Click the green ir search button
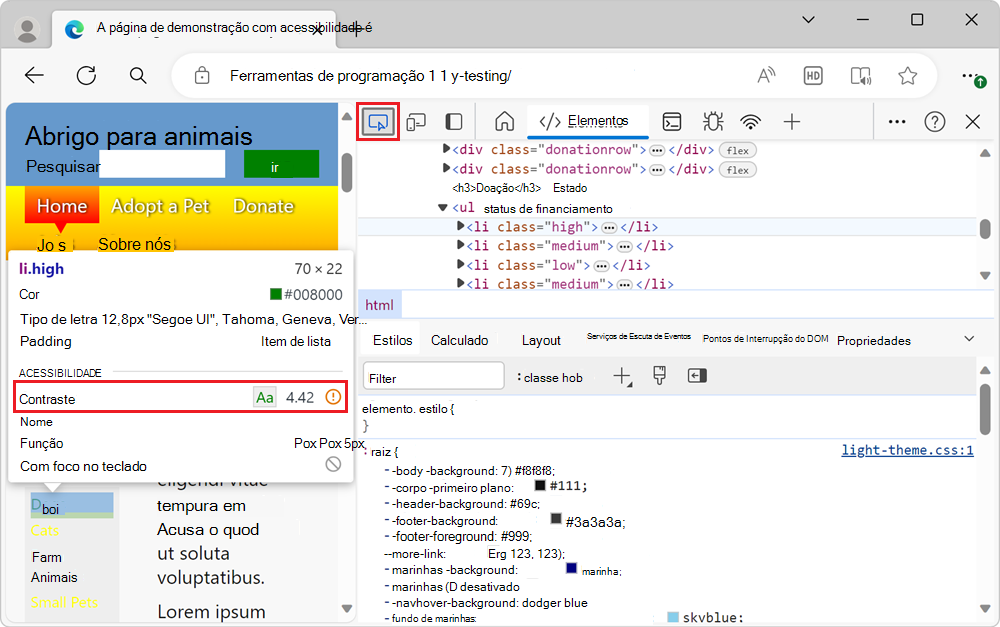 point(281,165)
